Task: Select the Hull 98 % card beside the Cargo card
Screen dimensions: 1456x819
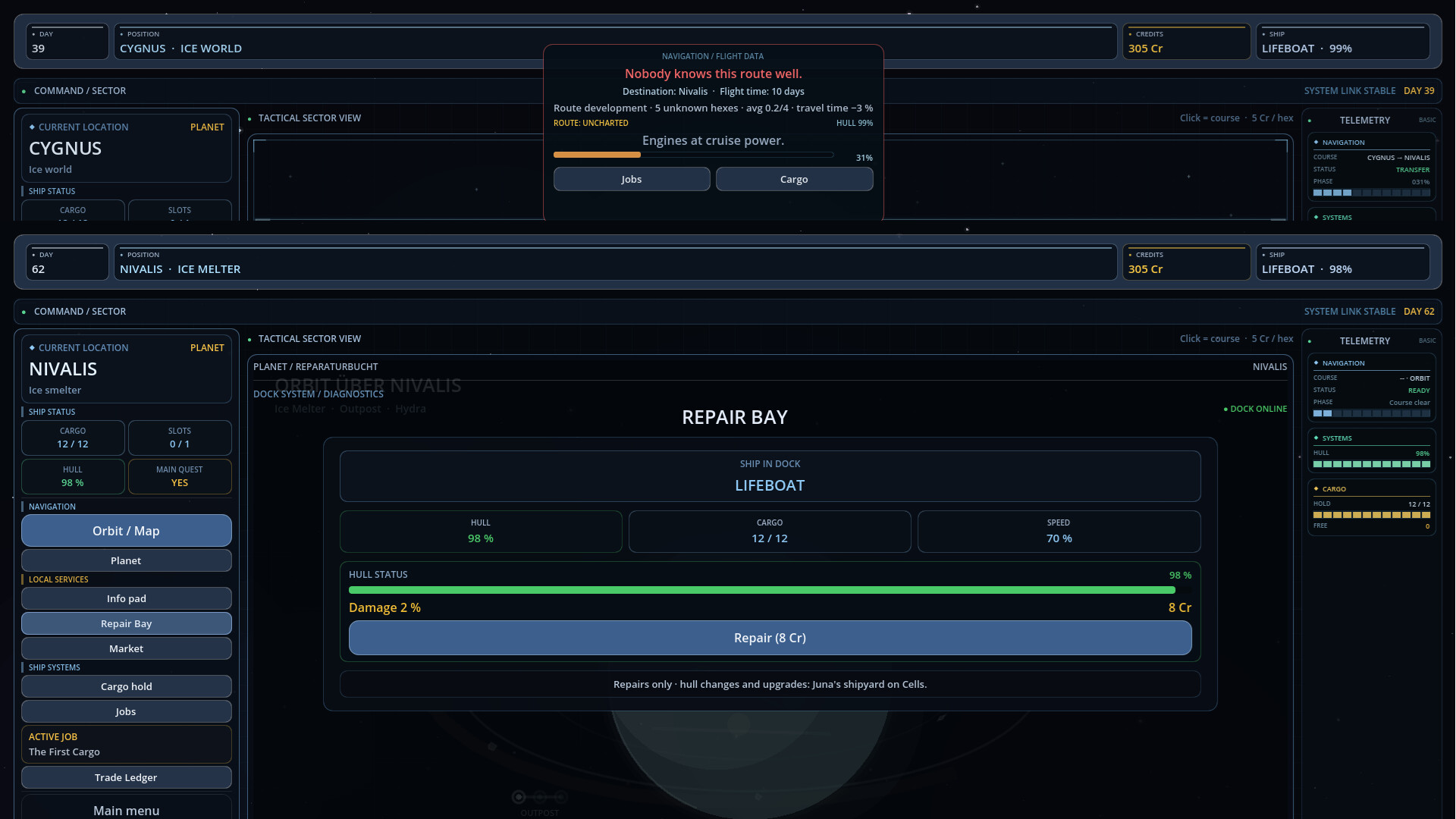Action: point(481,532)
